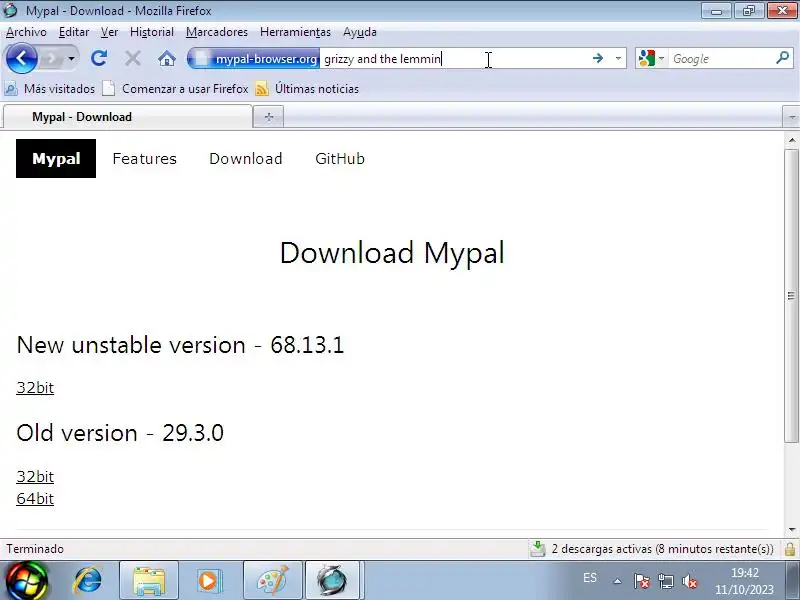Image resolution: width=800 pixels, height=600 pixels.
Task: Open the Ver menu
Action: click(109, 32)
